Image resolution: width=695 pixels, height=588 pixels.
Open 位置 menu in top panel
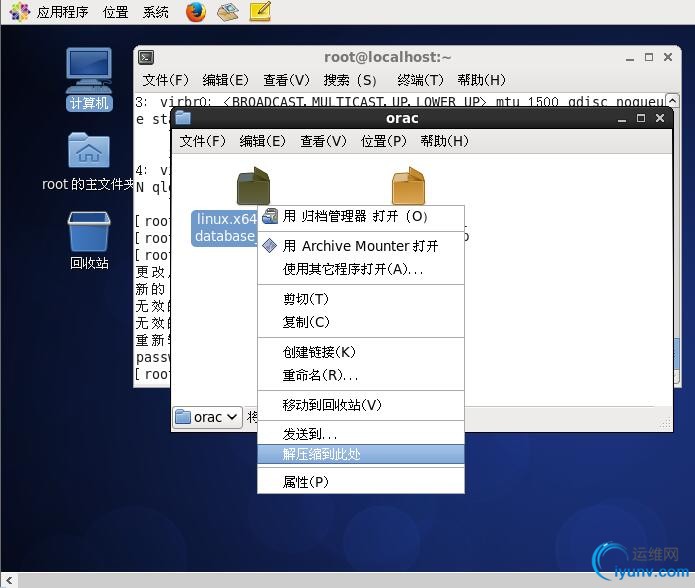tap(115, 12)
